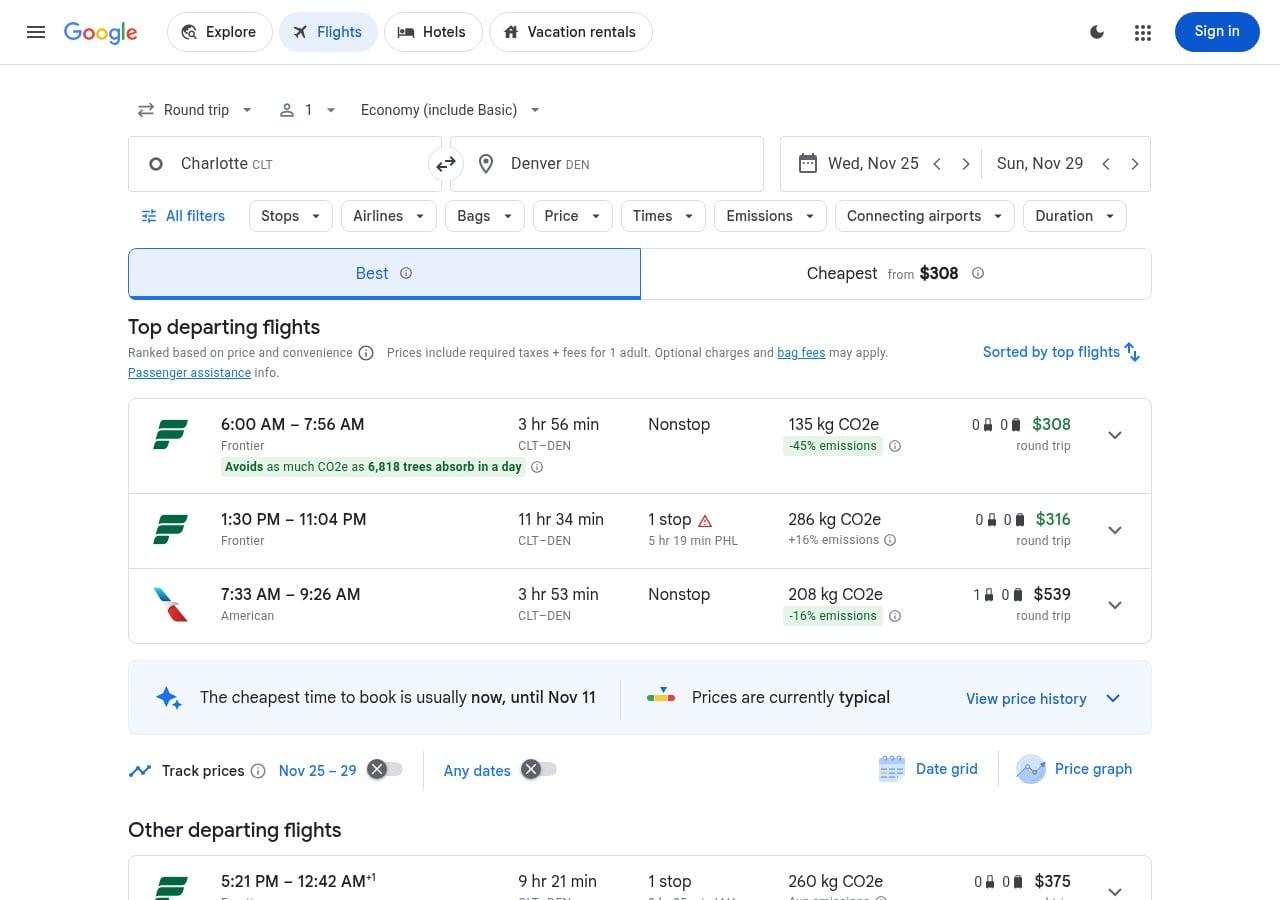Switch to the Vacation rentals tab
1280x900 pixels.
570,32
